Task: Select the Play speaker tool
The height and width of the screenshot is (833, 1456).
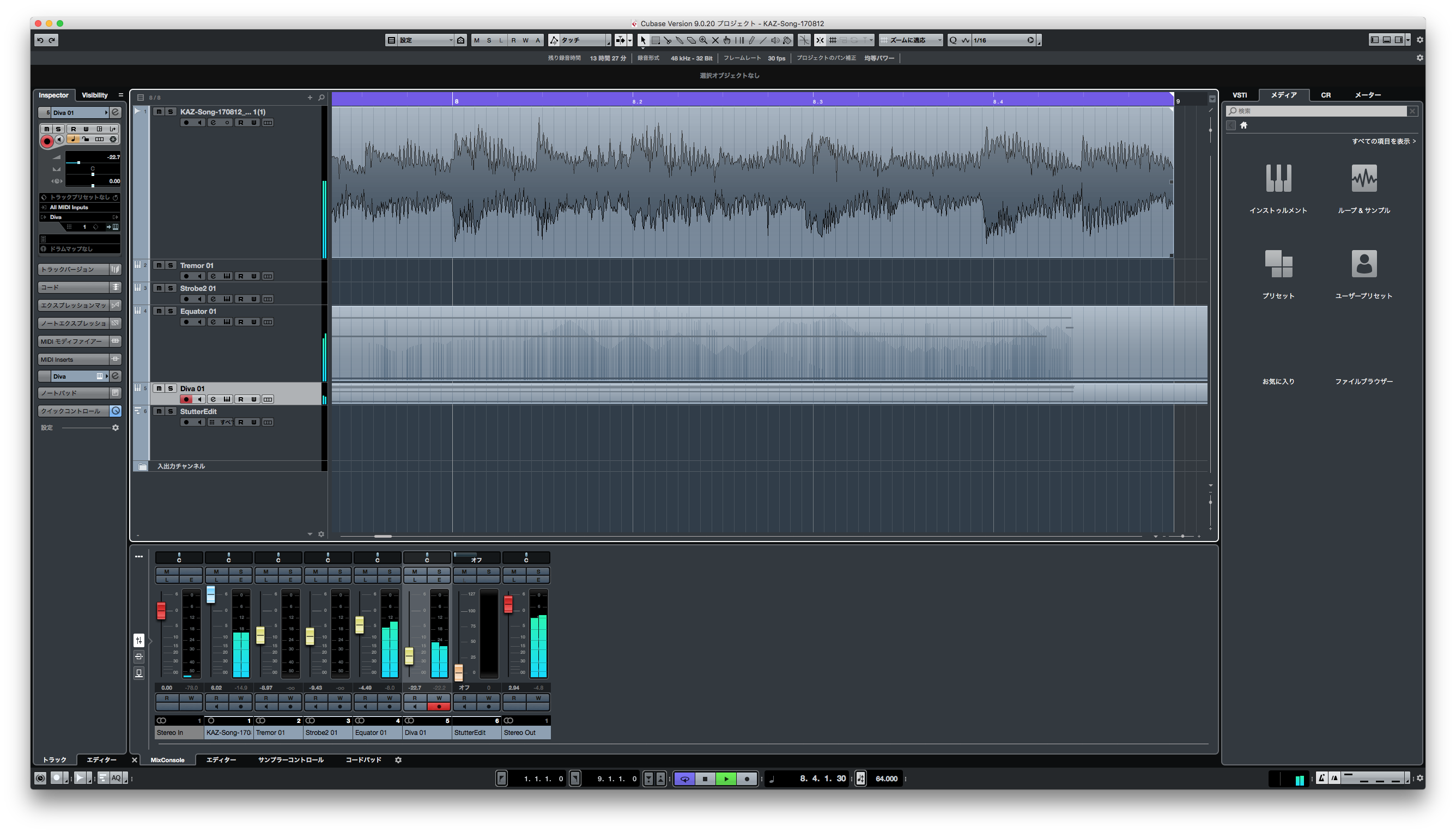Action: 775,40
